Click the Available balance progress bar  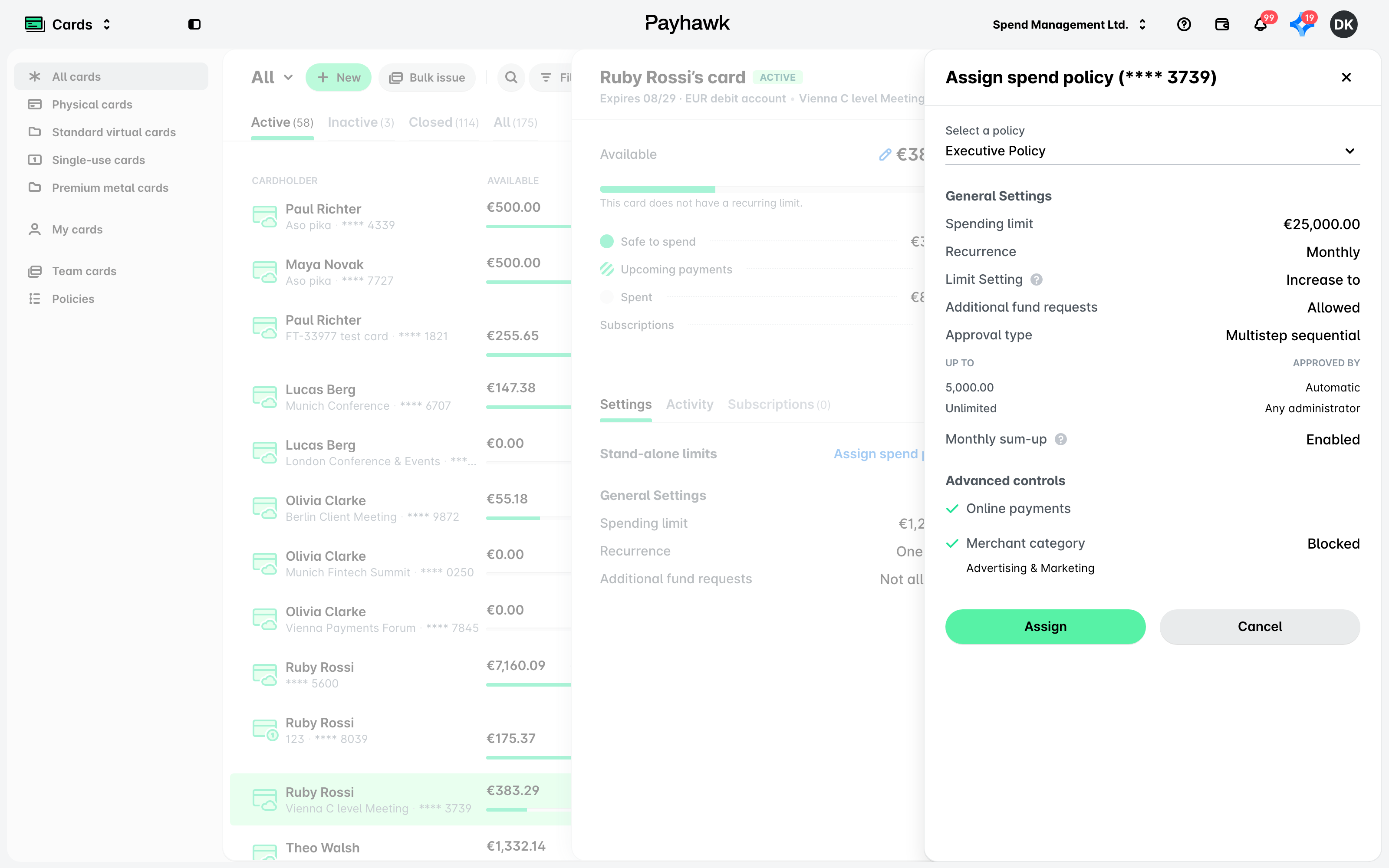coord(762,189)
